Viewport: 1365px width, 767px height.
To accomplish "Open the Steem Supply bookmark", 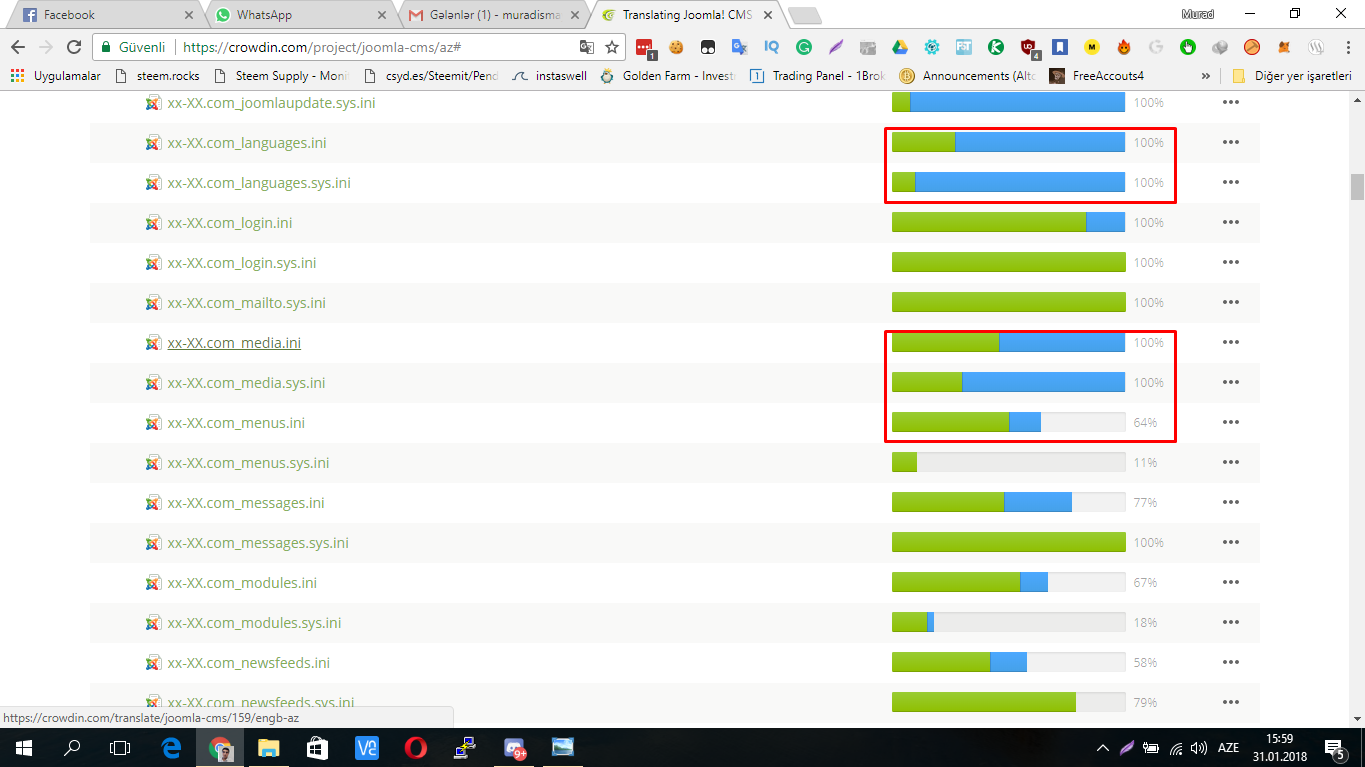I will tap(281, 76).
